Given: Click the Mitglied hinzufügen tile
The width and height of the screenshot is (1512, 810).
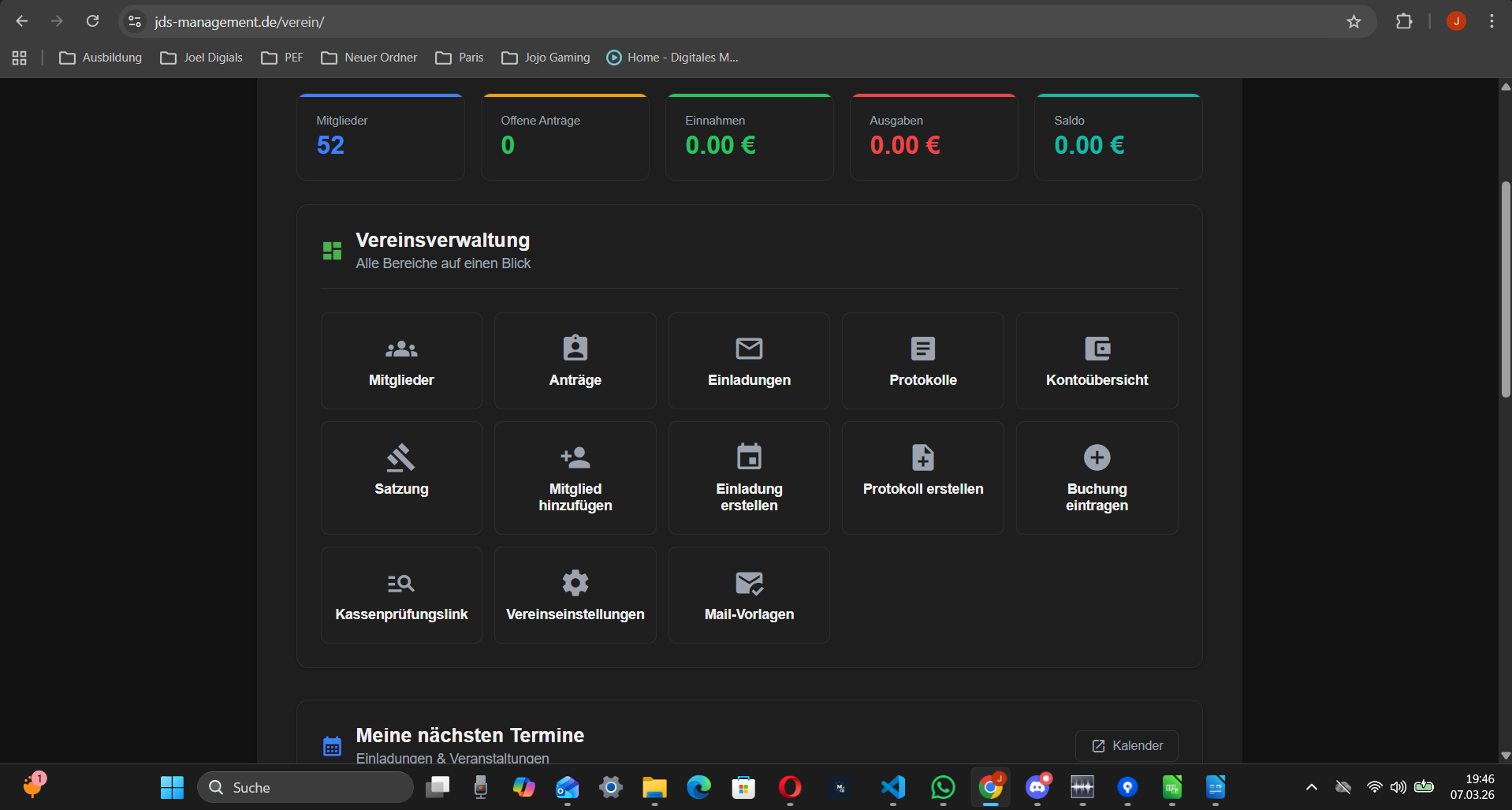Looking at the screenshot, I should point(575,478).
